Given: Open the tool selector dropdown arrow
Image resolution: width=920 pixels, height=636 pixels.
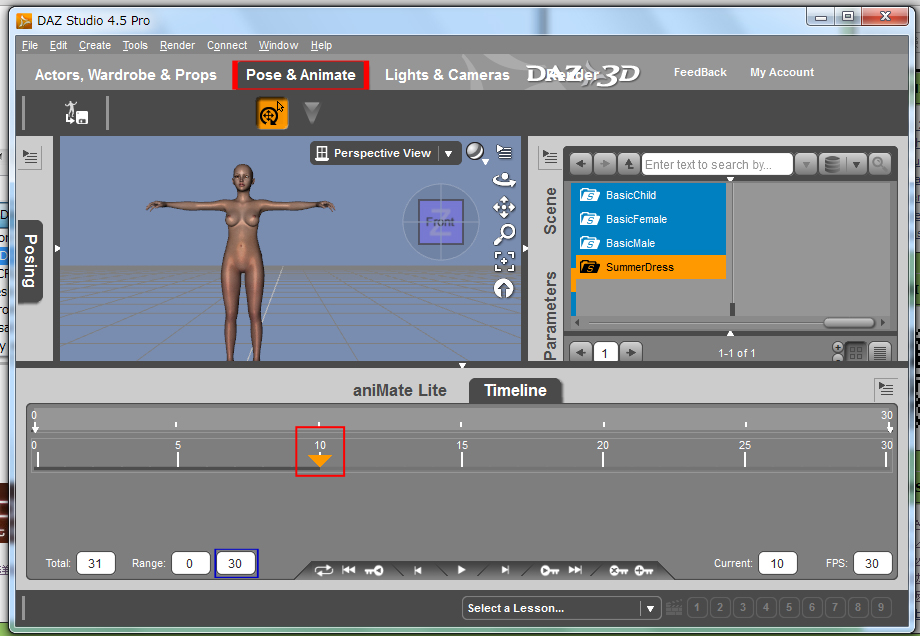Looking at the screenshot, I should click(x=312, y=113).
